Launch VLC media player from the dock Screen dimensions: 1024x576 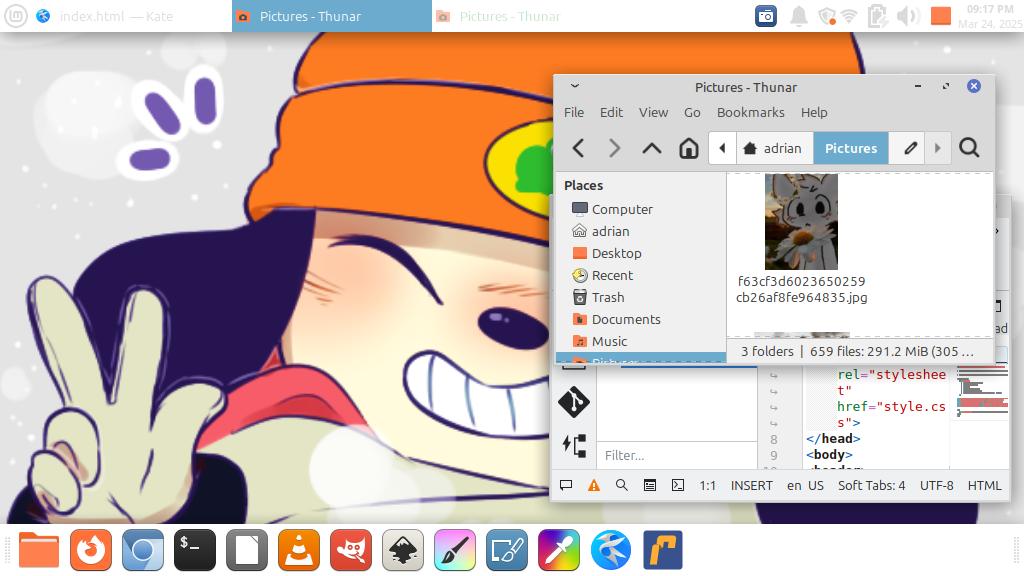click(x=298, y=550)
